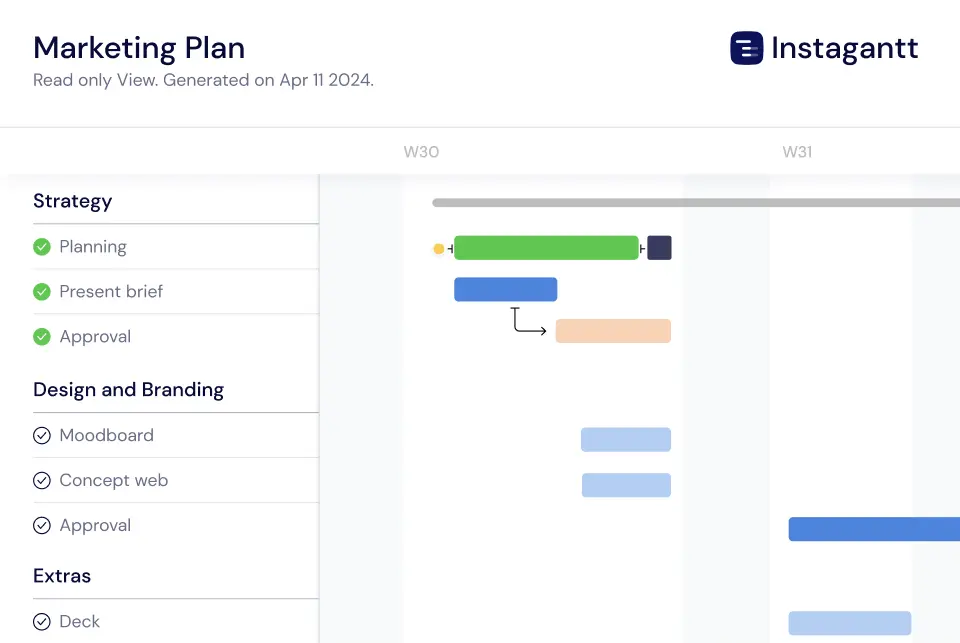Select the green checkmark next to Planning

42,246
